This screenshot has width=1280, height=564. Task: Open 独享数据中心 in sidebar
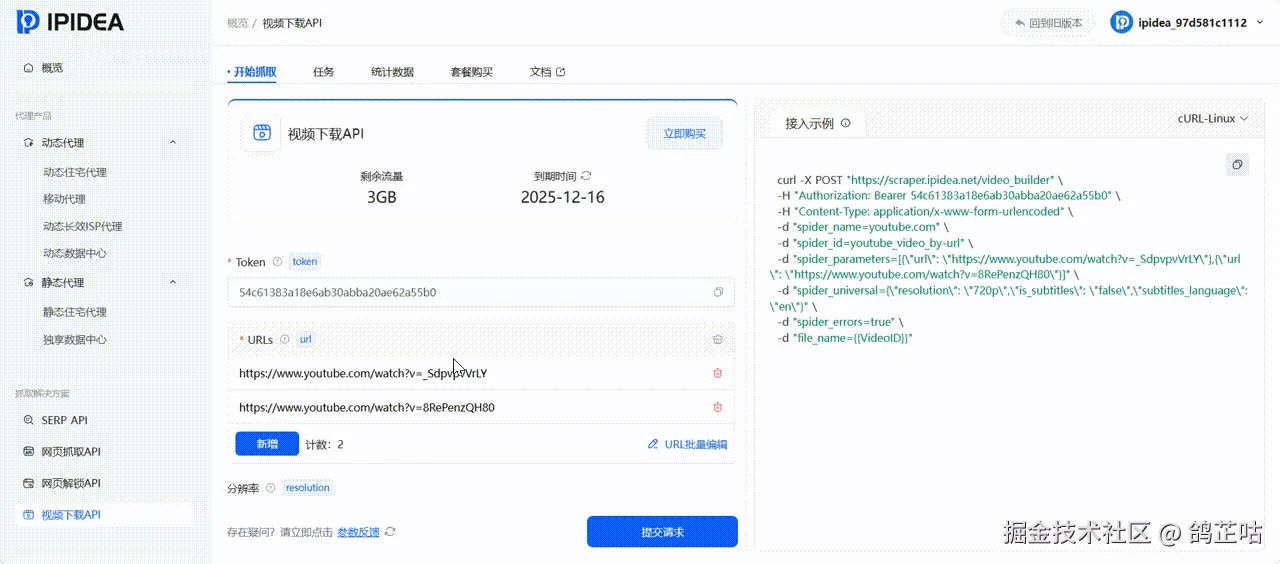click(74, 339)
